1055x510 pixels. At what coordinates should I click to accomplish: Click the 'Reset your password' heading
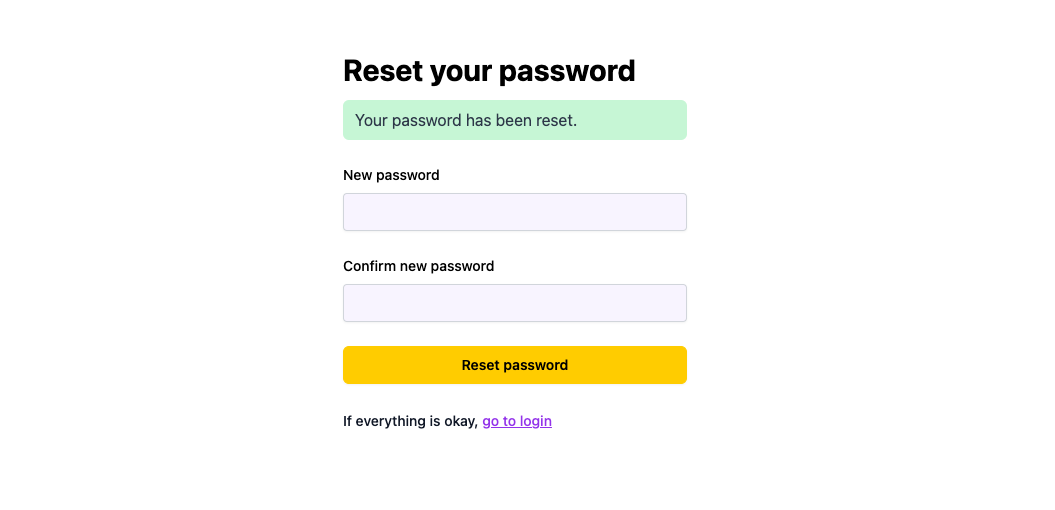(489, 71)
